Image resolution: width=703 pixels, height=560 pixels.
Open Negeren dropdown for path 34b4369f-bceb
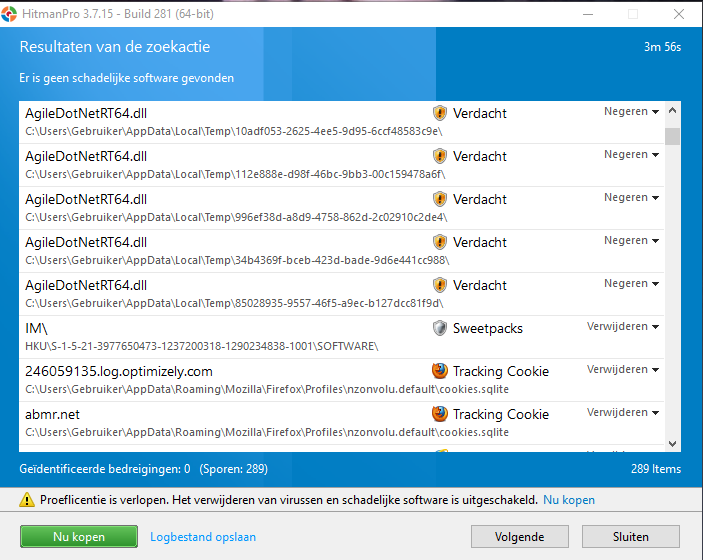click(631, 240)
